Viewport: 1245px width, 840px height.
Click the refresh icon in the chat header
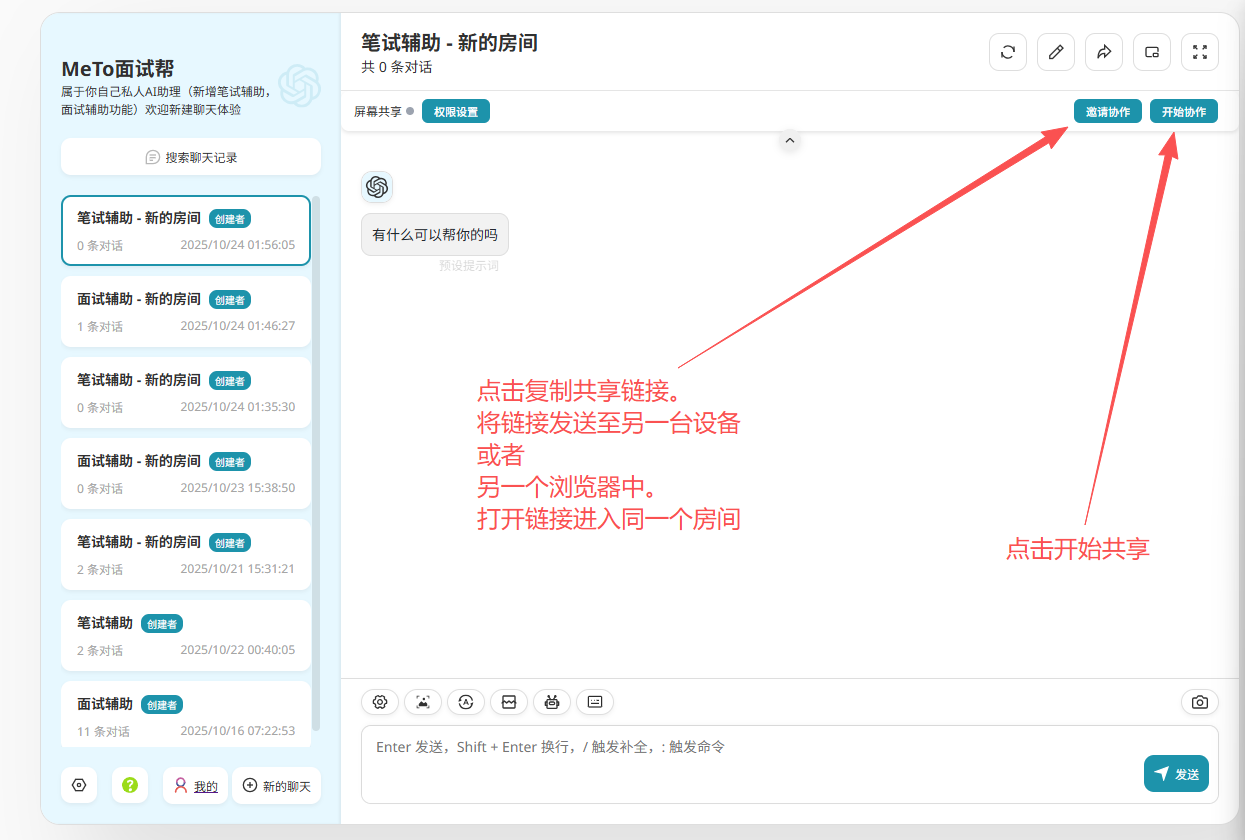(1008, 52)
